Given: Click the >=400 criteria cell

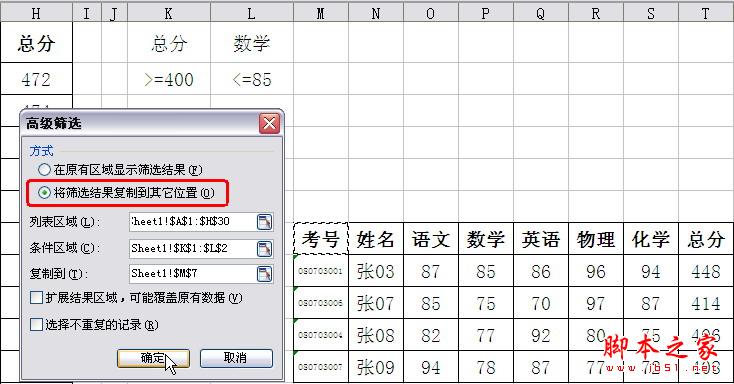Looking at the screenshot, I should (169, 80).
